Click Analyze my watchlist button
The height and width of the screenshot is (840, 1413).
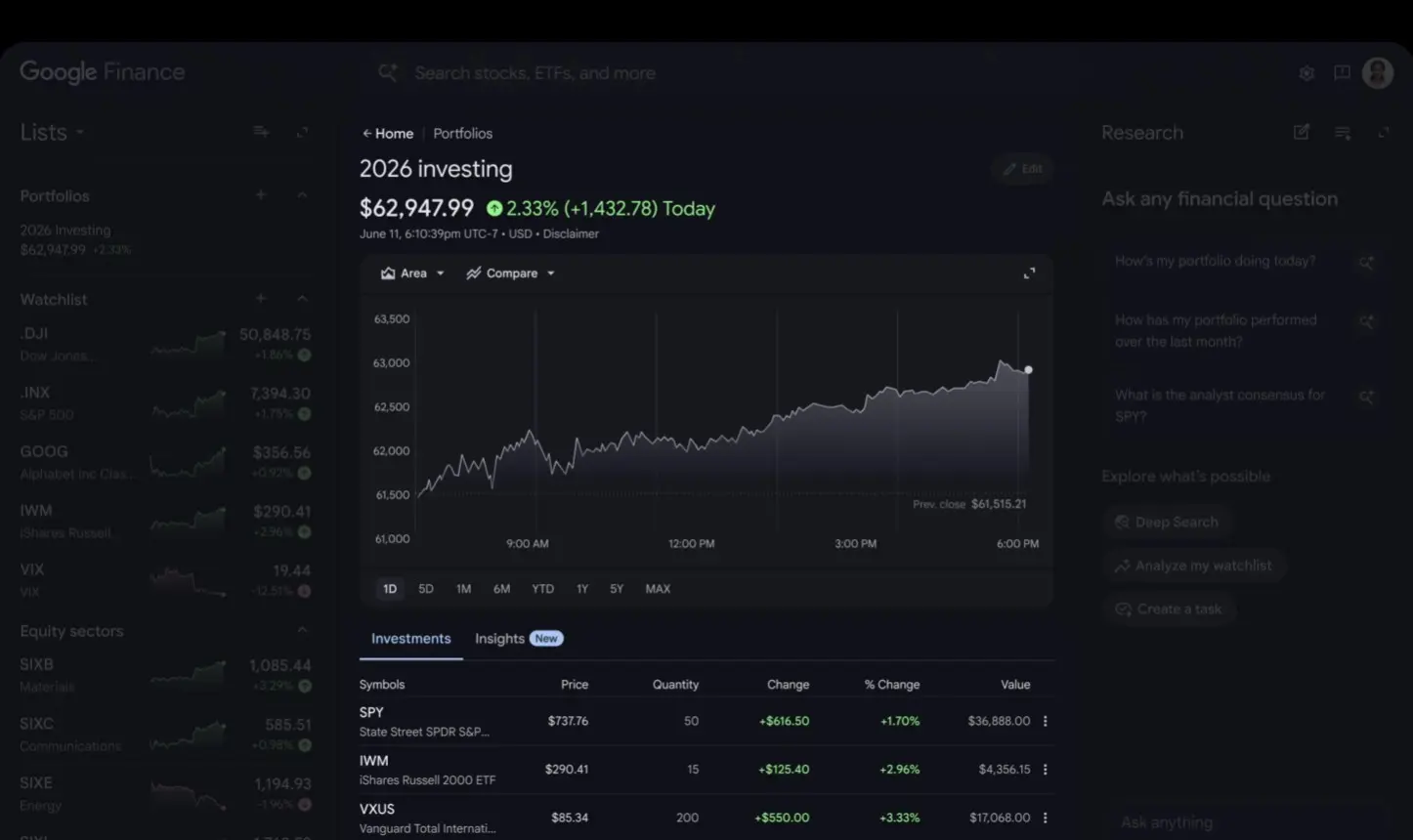point(1194,566)
